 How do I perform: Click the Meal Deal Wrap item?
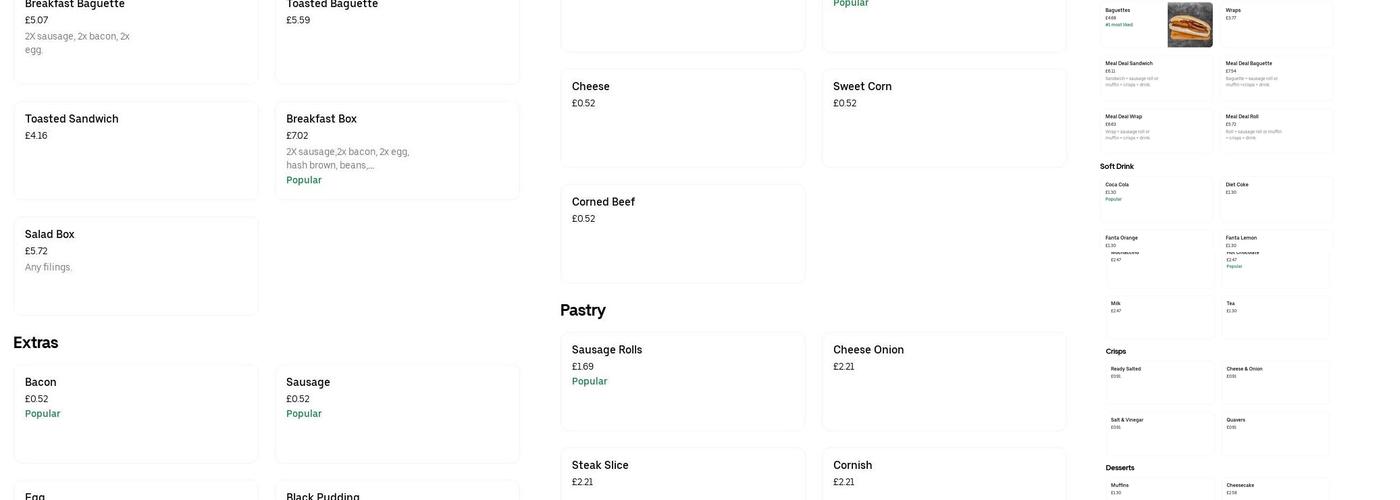[1156, 129]
